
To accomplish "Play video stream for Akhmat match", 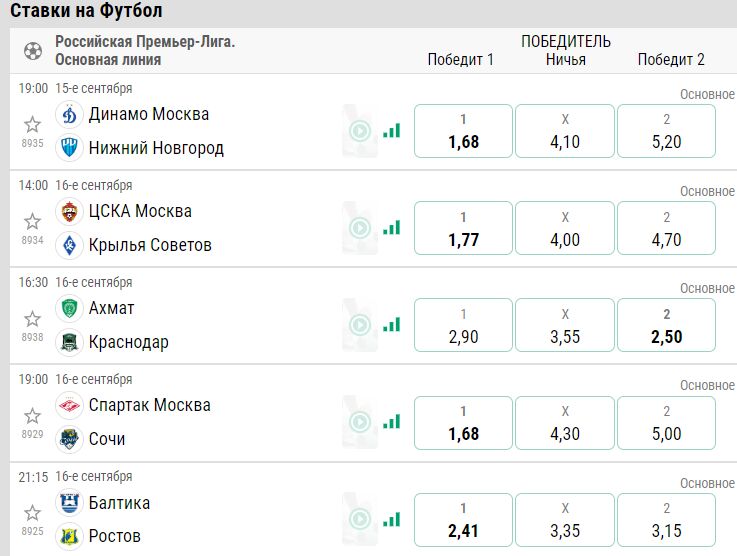I will click(360, 325).
